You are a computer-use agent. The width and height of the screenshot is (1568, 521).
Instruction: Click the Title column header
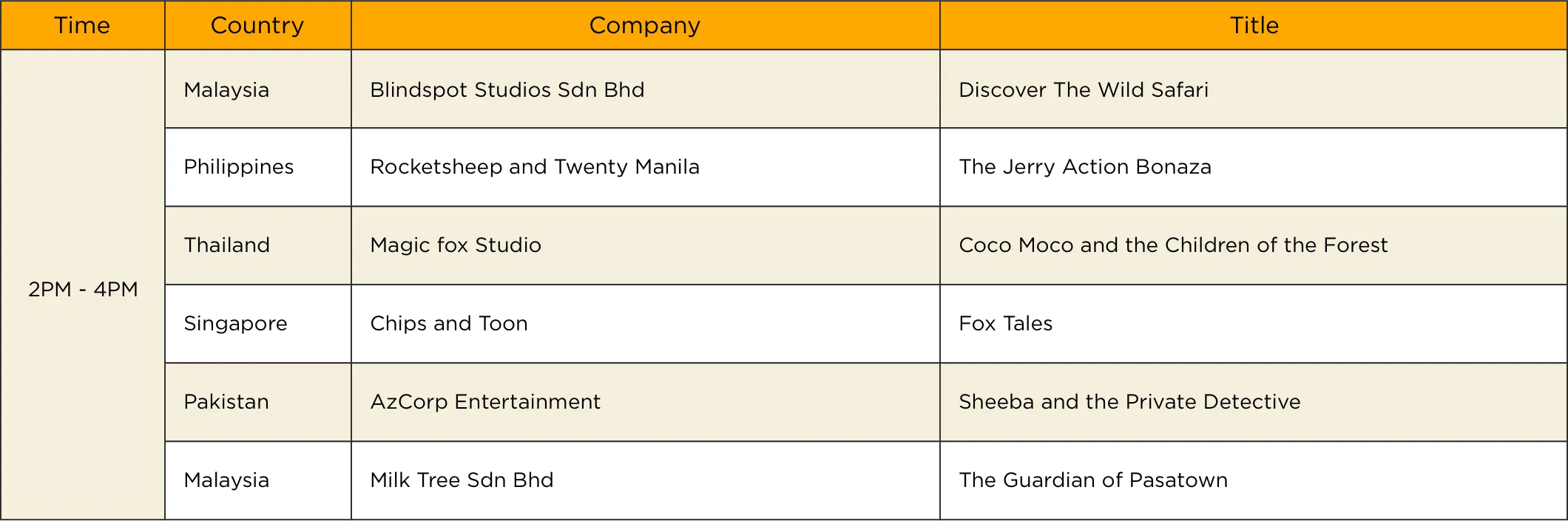tap(1254, 26)
